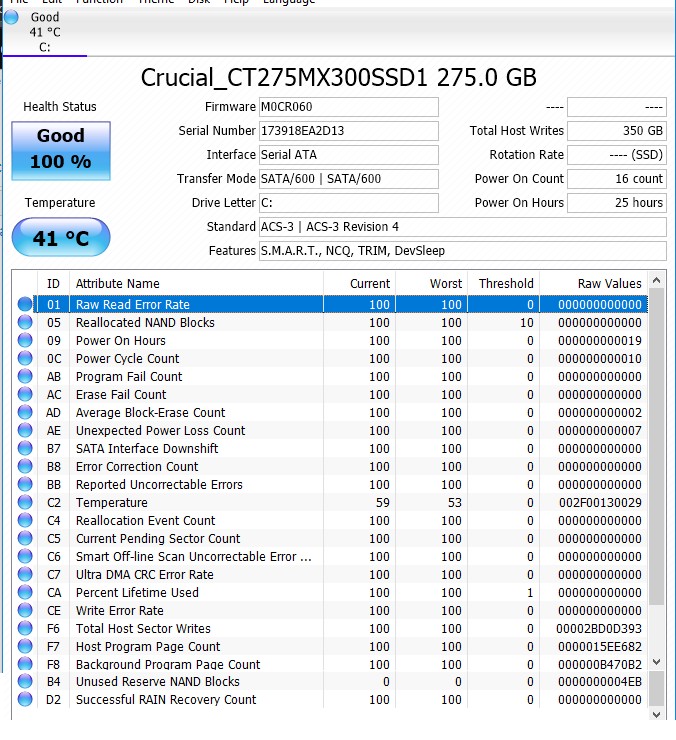Screen dimensions: 676x740
Task: Select the Reallocated NAND Blocks row name
Action: pyautogui.click(x=145, y=323)
